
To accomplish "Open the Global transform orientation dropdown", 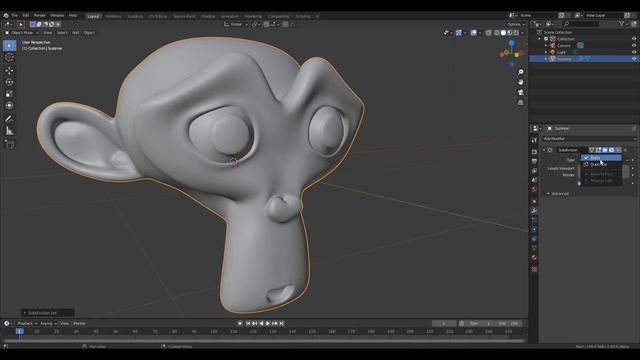I will pyautogui.click(x=236, y=24).
